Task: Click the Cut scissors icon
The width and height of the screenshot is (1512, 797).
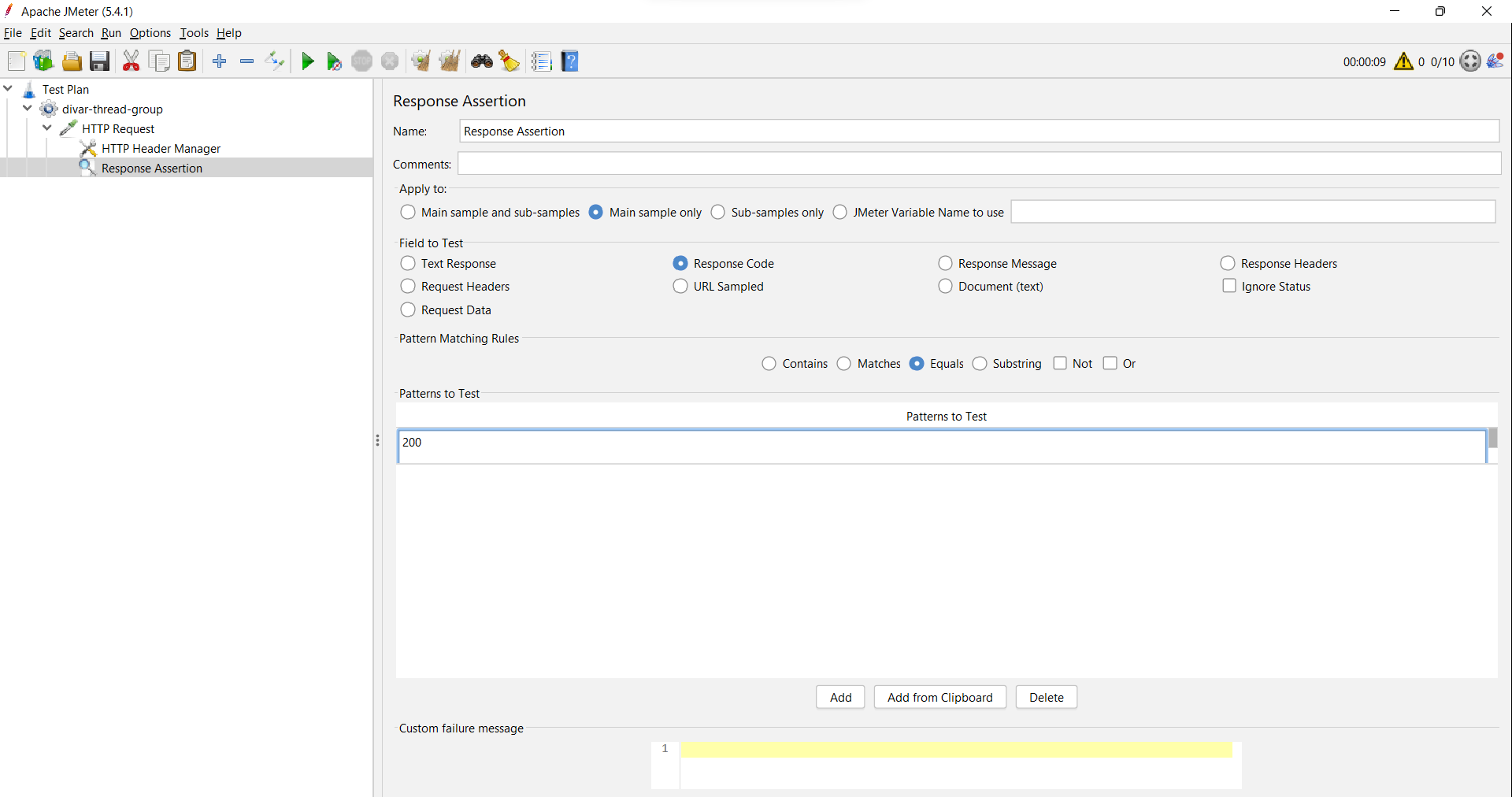Action: [x=131, y=61]
